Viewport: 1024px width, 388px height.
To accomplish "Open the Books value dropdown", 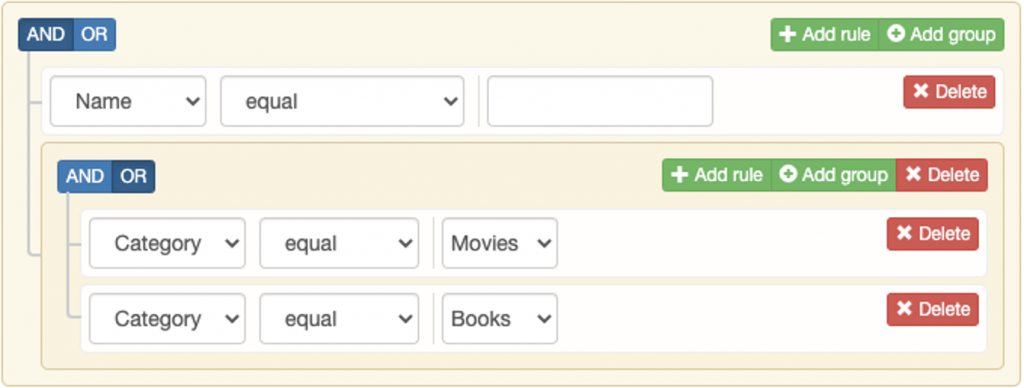I will [500, 319].
